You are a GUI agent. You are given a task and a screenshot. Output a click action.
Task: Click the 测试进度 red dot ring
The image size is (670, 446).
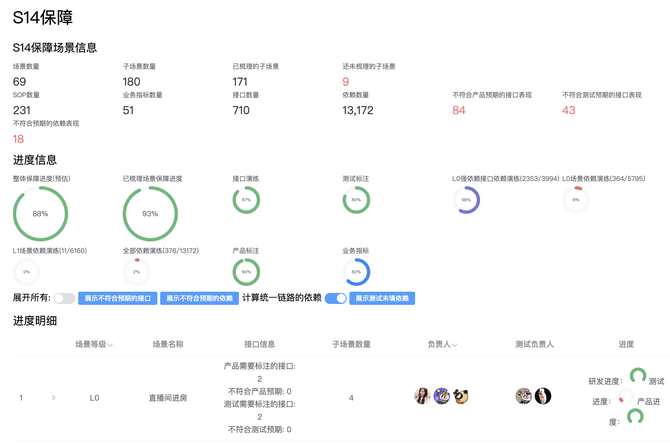click(x=626, y=396)
